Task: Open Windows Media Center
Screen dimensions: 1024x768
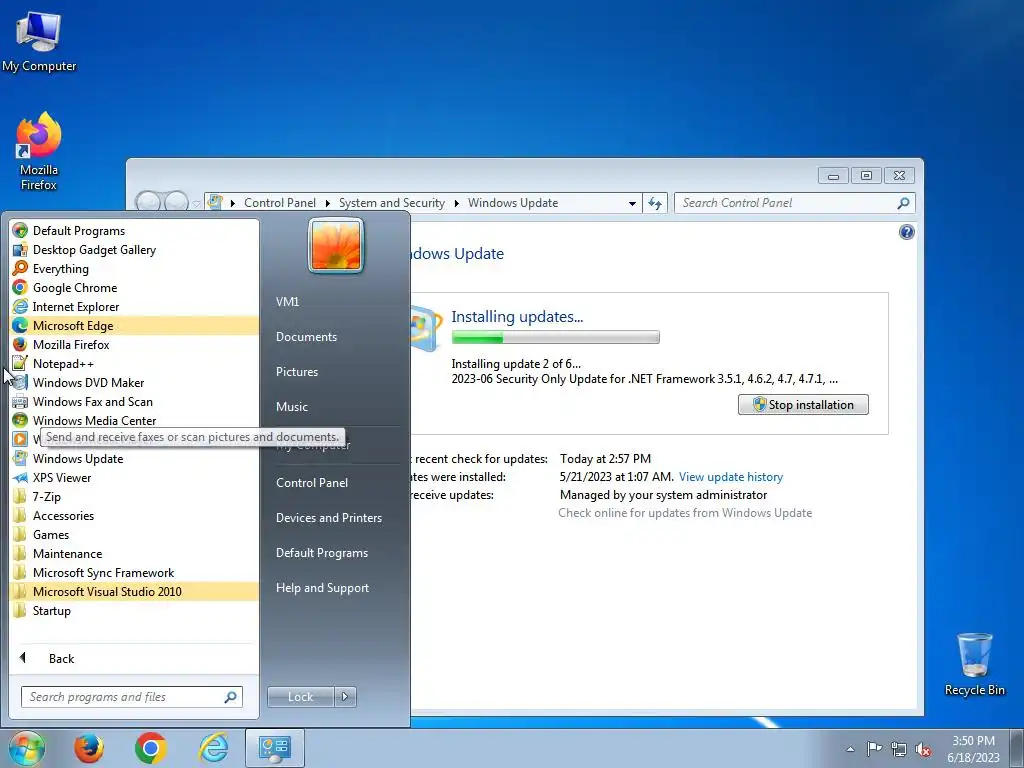Action: point(134,420)
